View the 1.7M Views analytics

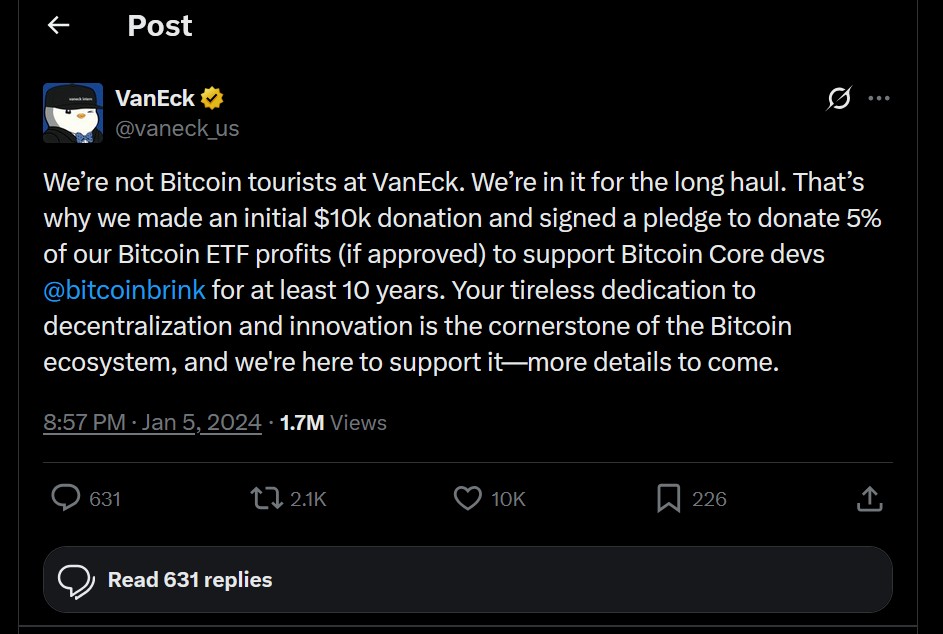[333, 422]
